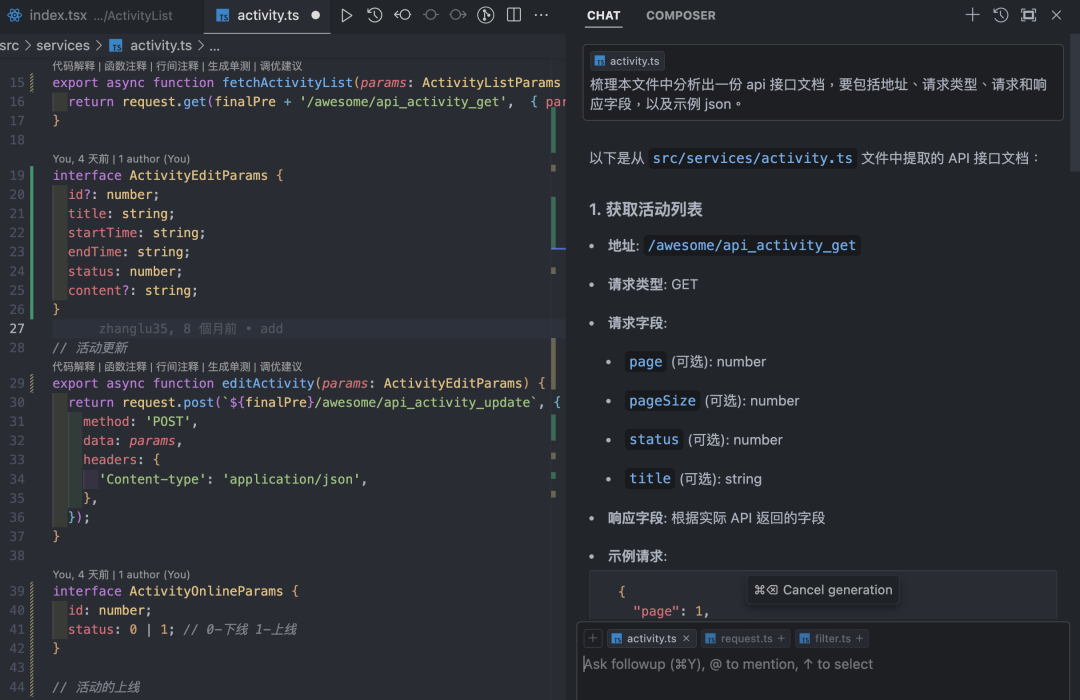
Task: Toggle split editor layout icon
Action: pyautogui.click(x=514, y=15)
